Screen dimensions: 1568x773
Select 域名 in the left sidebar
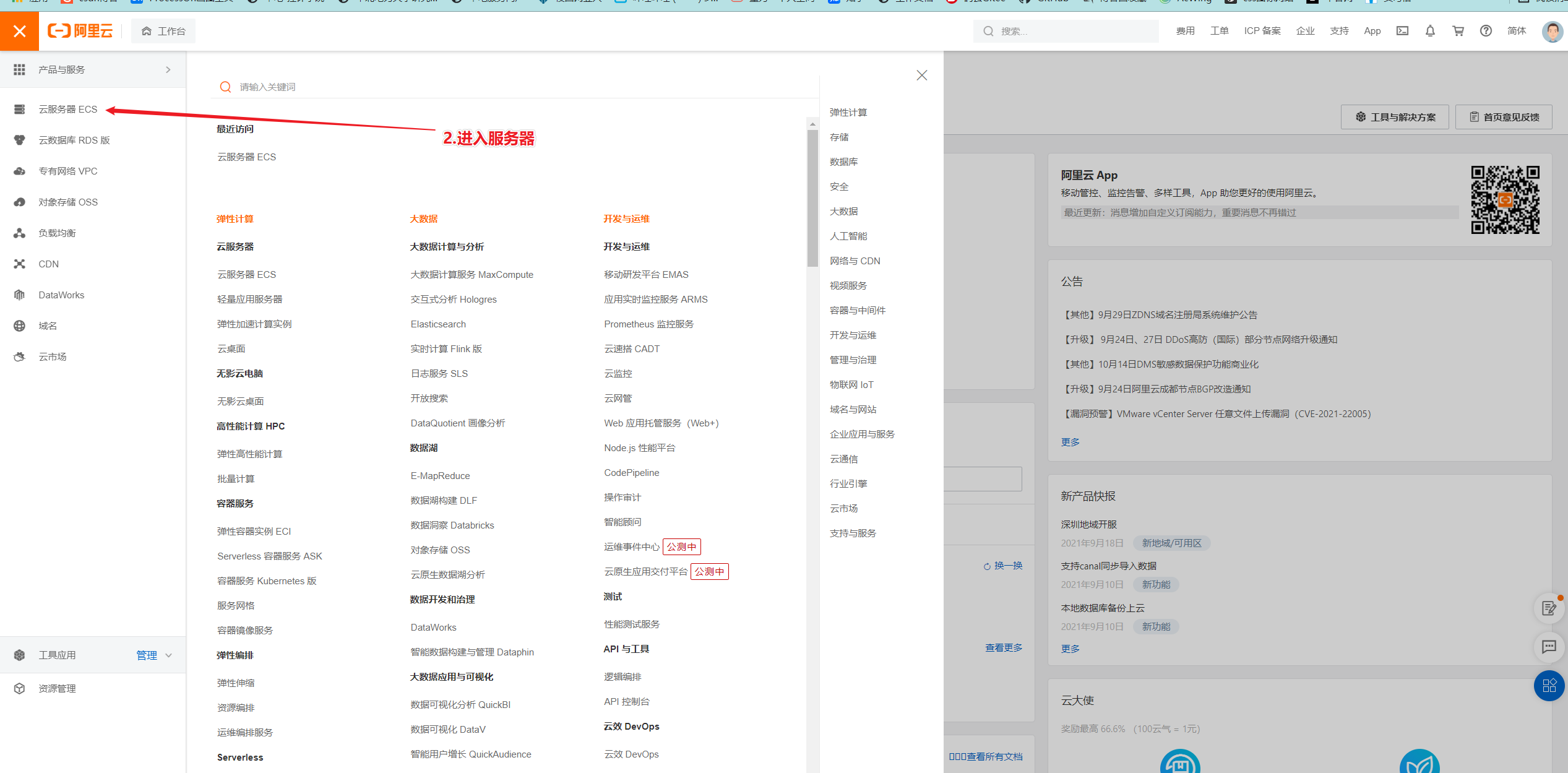click(48, 325)
